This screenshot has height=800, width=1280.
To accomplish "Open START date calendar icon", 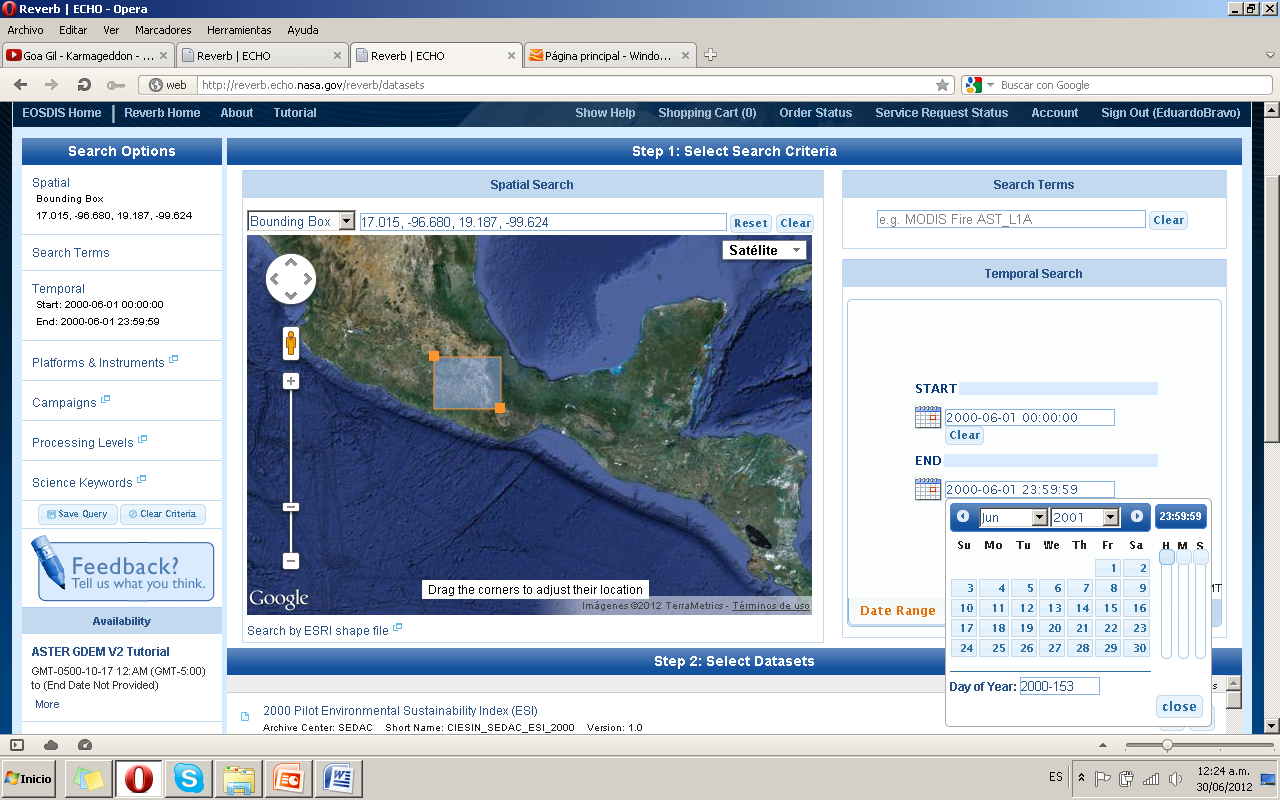I will pos(927,417).
